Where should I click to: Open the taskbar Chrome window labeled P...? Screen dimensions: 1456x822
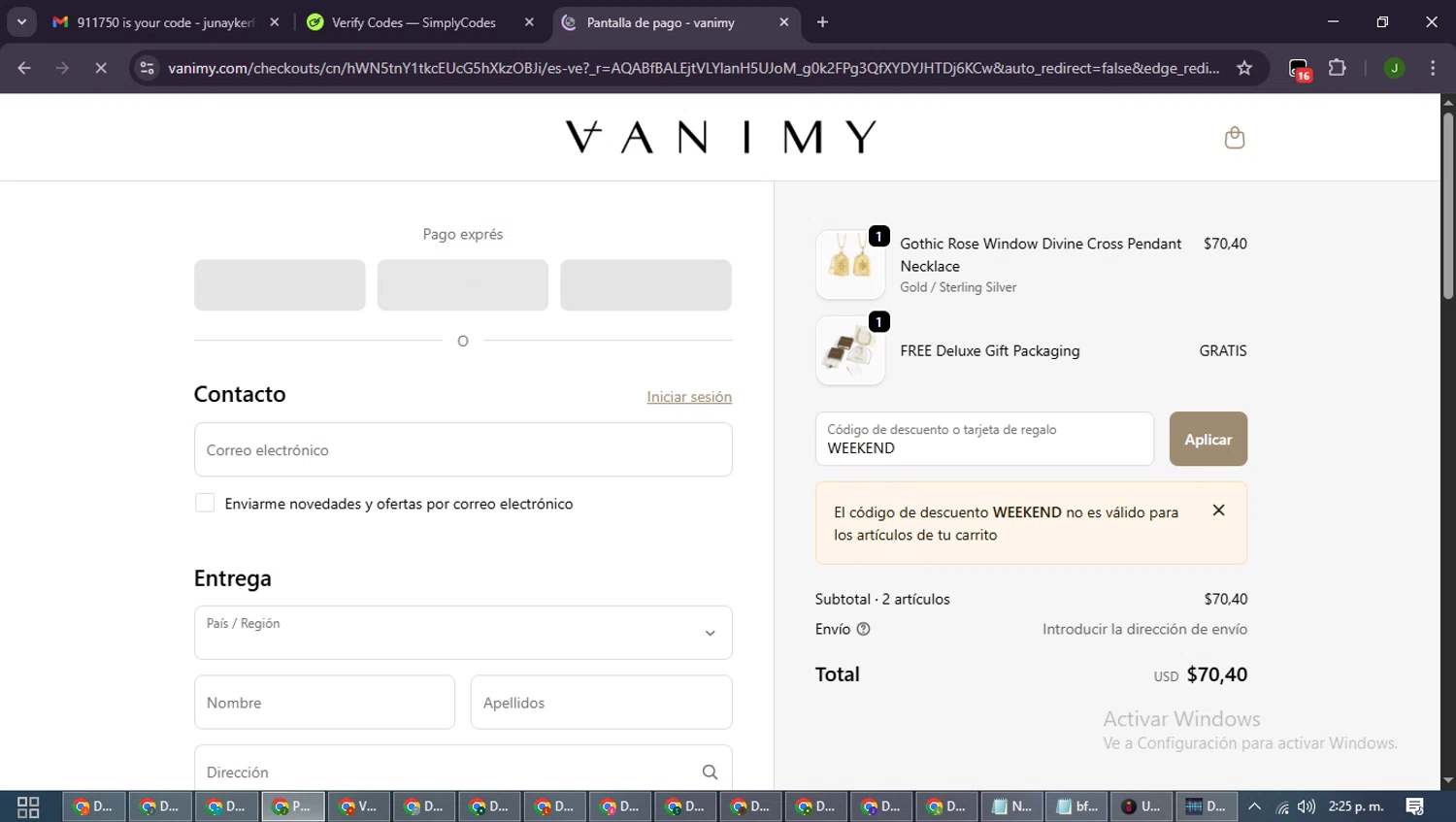point(293,806)
